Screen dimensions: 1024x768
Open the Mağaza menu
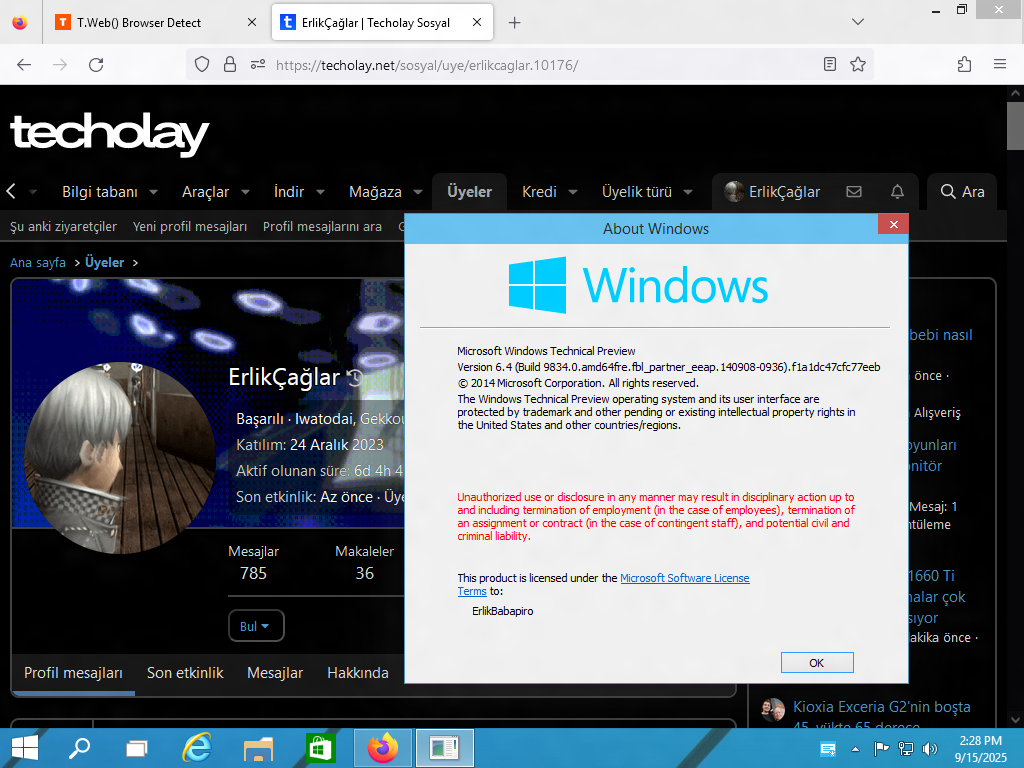(x=375, y=192)
